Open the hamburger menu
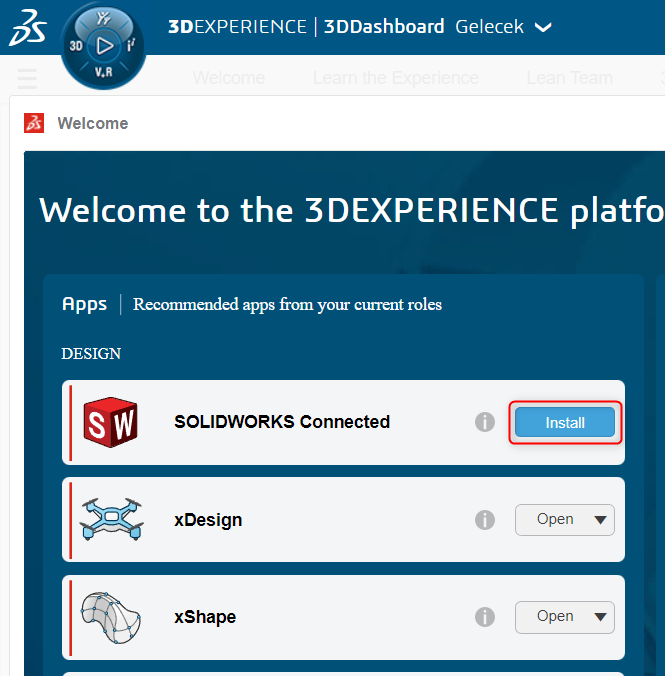The height and width of the screenshot is (676, 665). 27,78
